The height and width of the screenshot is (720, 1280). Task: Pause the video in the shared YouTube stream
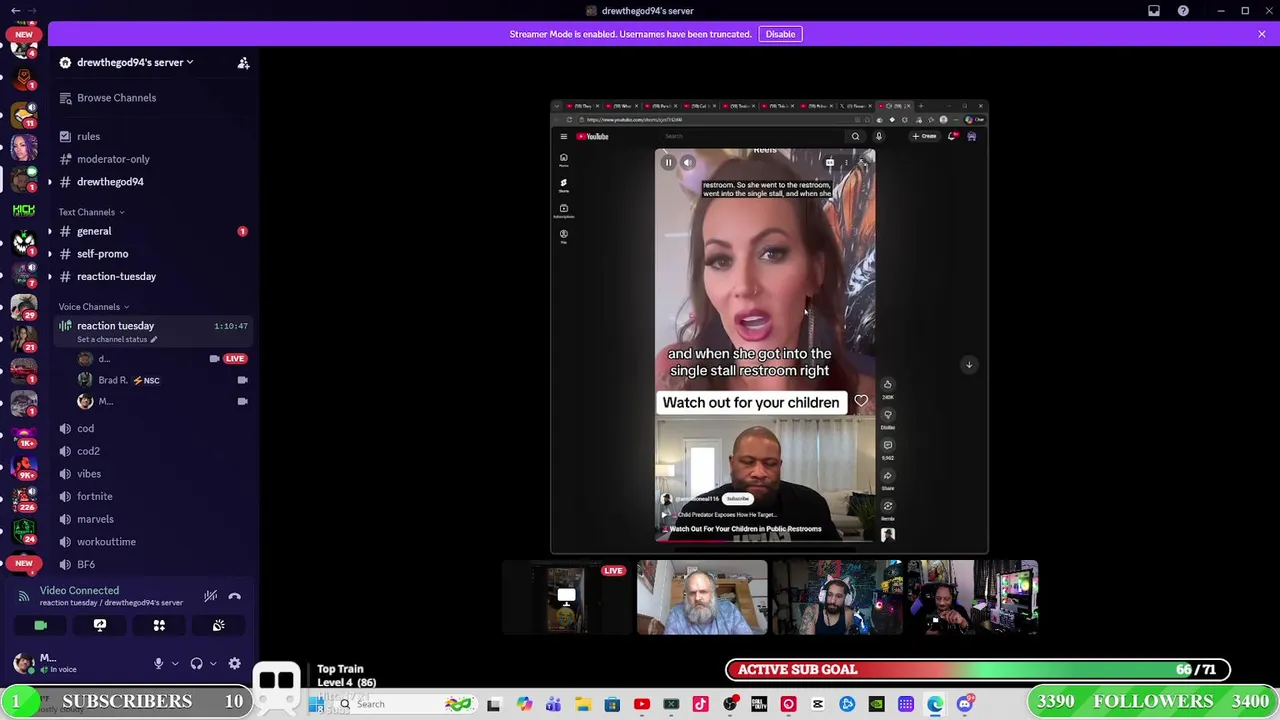(x=668, y=162)
